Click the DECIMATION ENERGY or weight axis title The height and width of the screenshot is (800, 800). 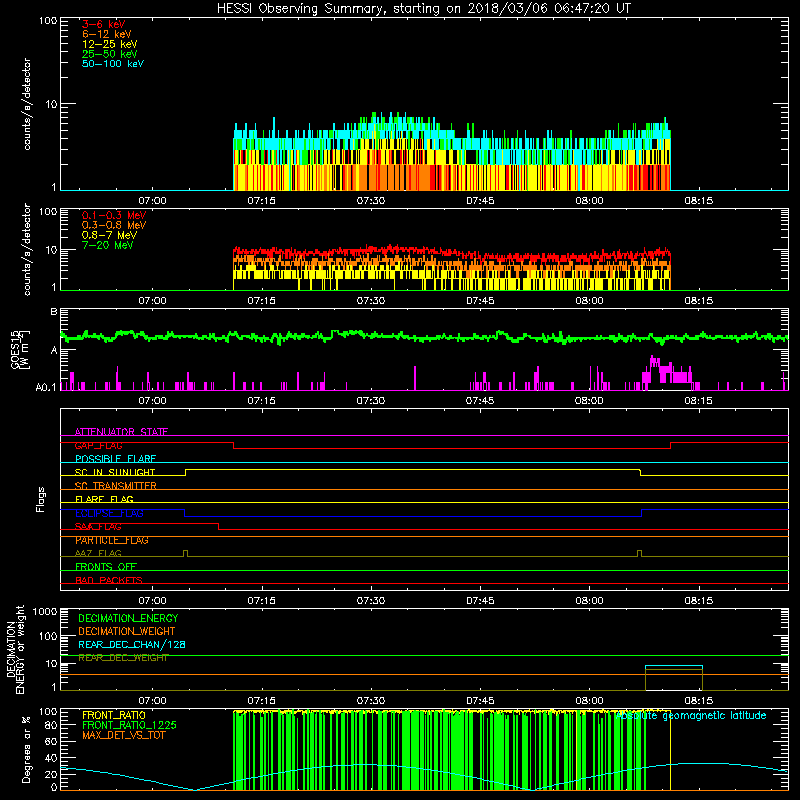[15, 649]
